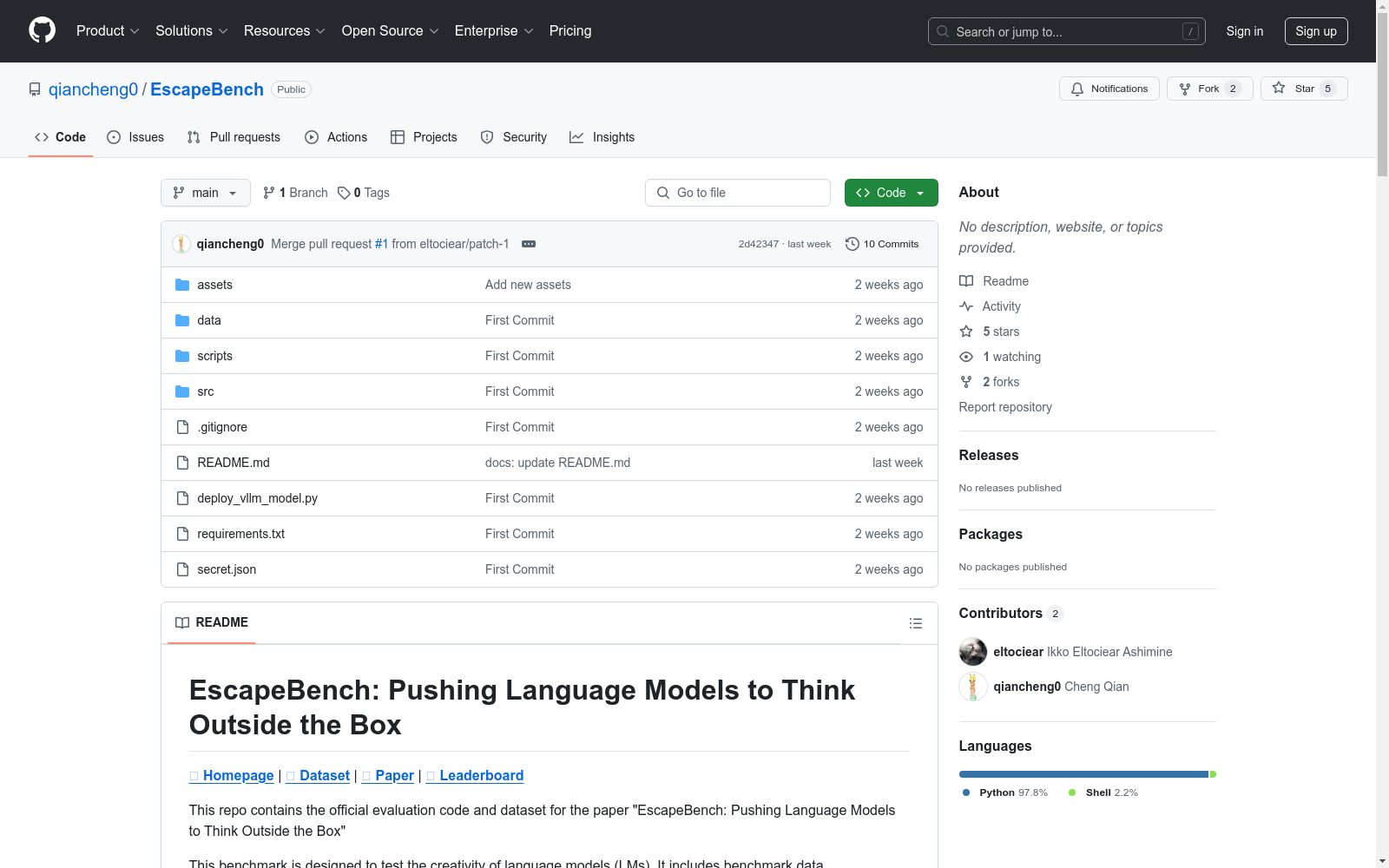This screenshot has height=868, width=1389.
Task: Open the data folder
Action: pos(209,320)
